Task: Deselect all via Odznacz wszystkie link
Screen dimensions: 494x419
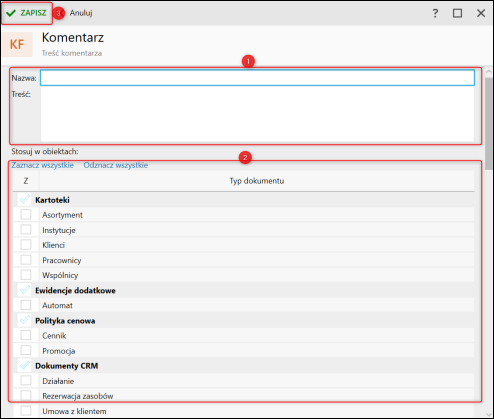Action: coord(116,165)
